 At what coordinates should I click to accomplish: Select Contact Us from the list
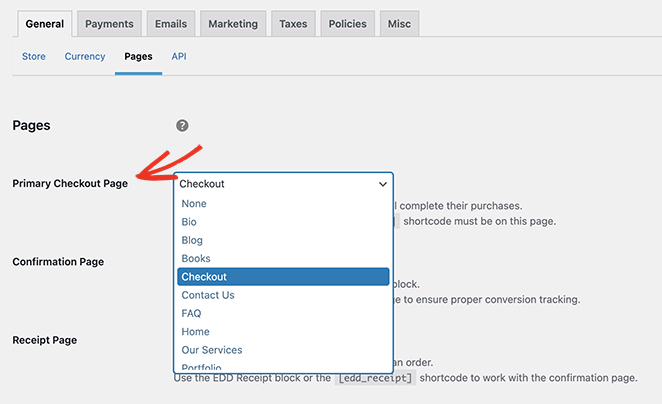point(208,295)
